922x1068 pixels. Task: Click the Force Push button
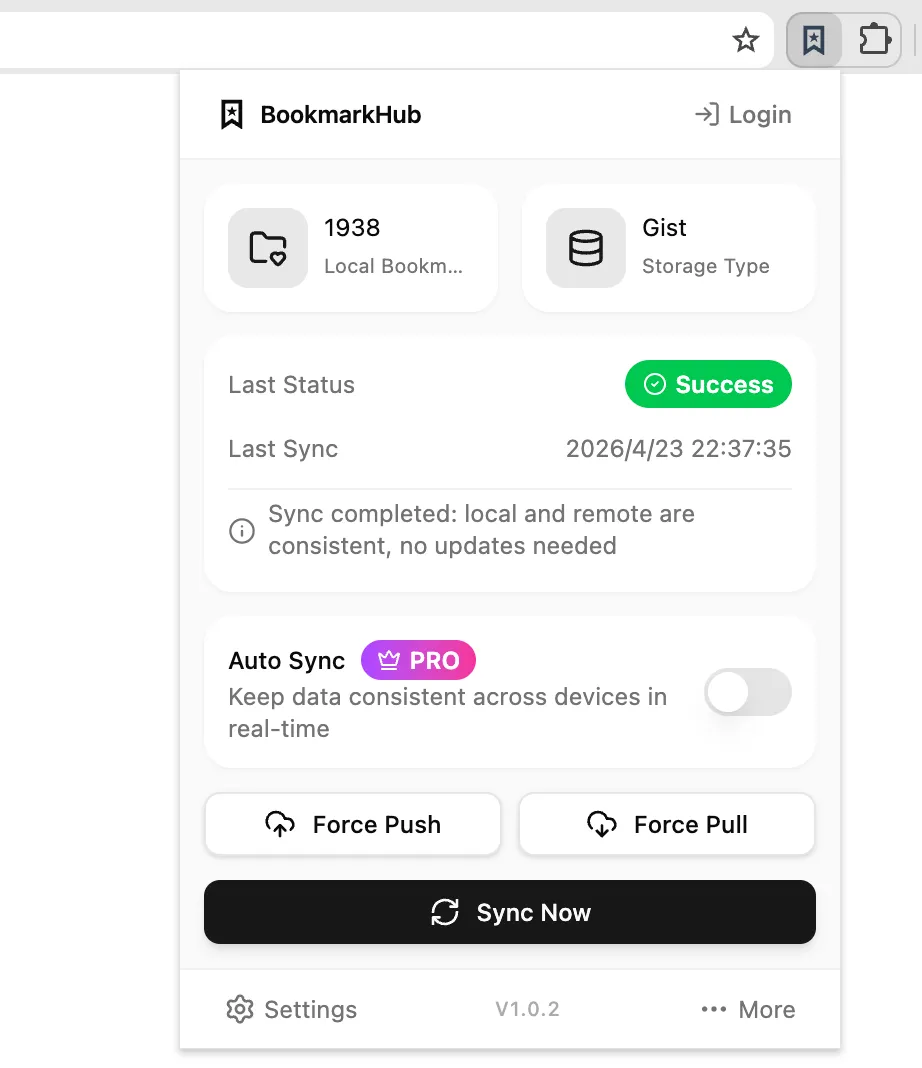tap(352, 824)
